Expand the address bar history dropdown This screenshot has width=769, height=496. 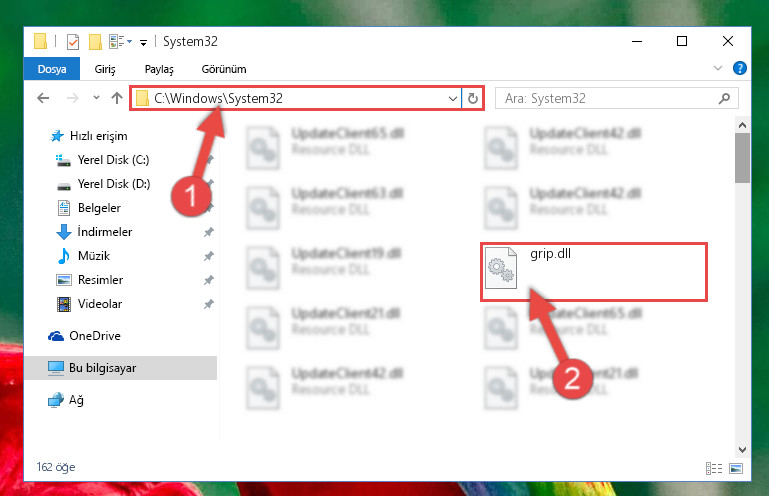pos(453,99)
